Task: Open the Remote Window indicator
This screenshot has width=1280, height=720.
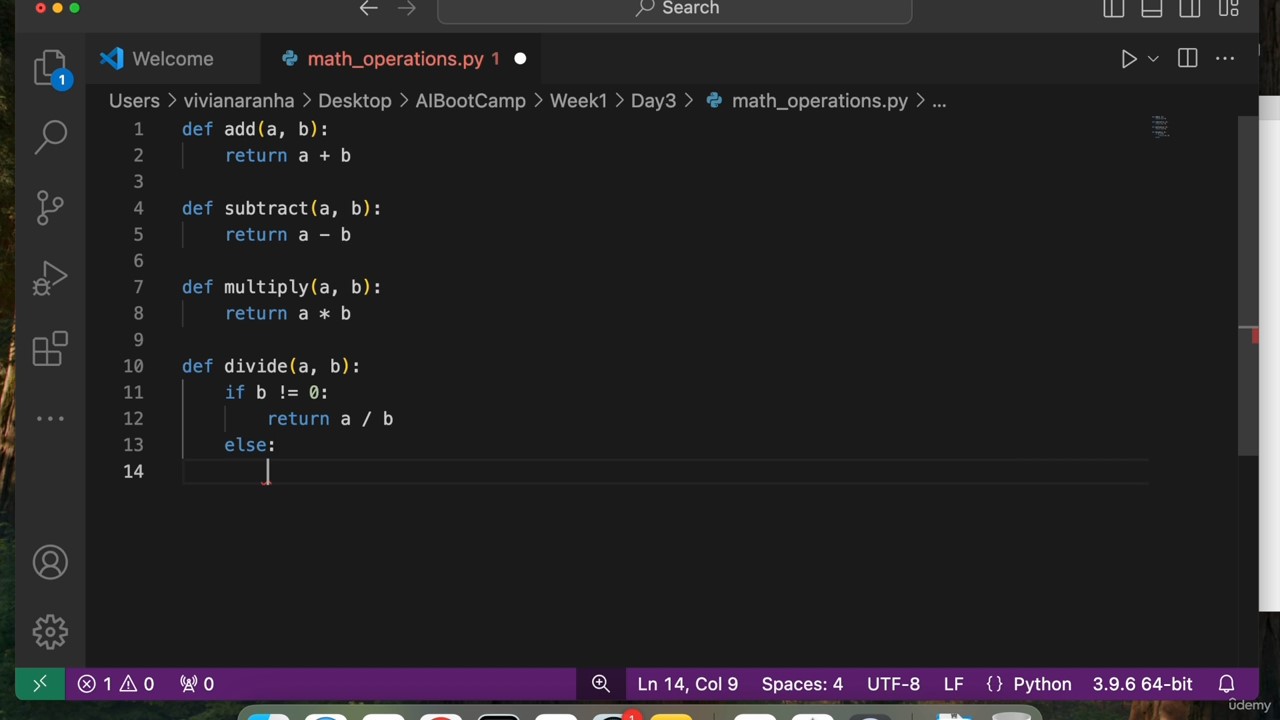Action: 40,684
